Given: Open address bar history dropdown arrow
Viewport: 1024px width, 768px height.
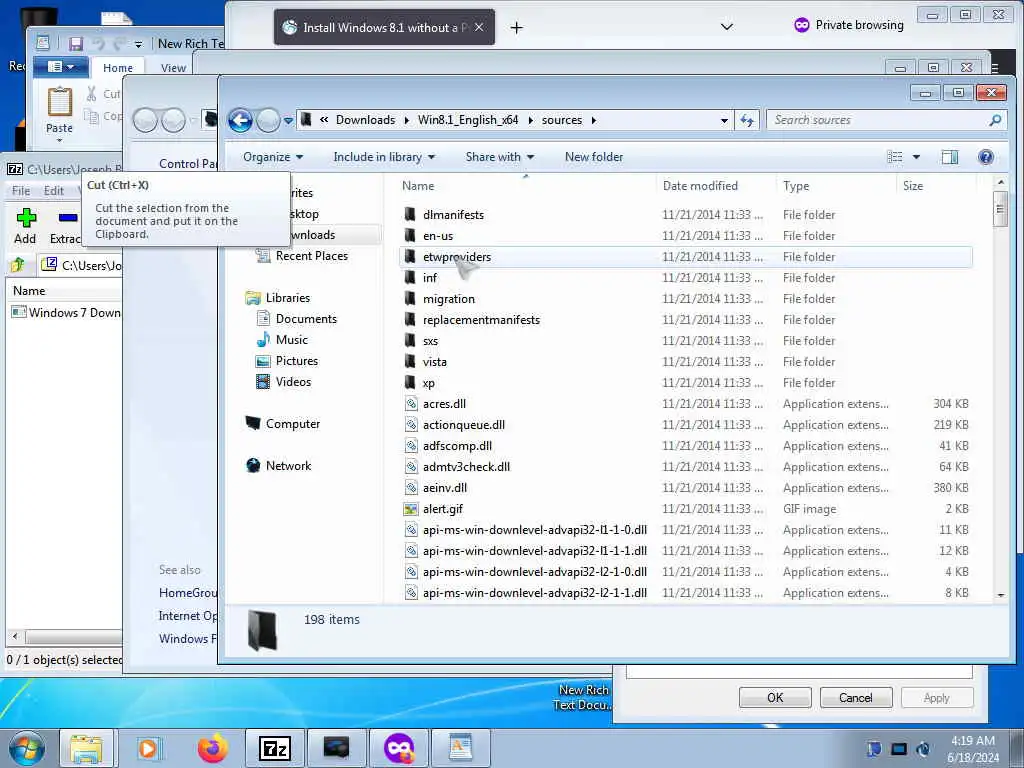Looking at the screenshot, I should pos(724,121).
